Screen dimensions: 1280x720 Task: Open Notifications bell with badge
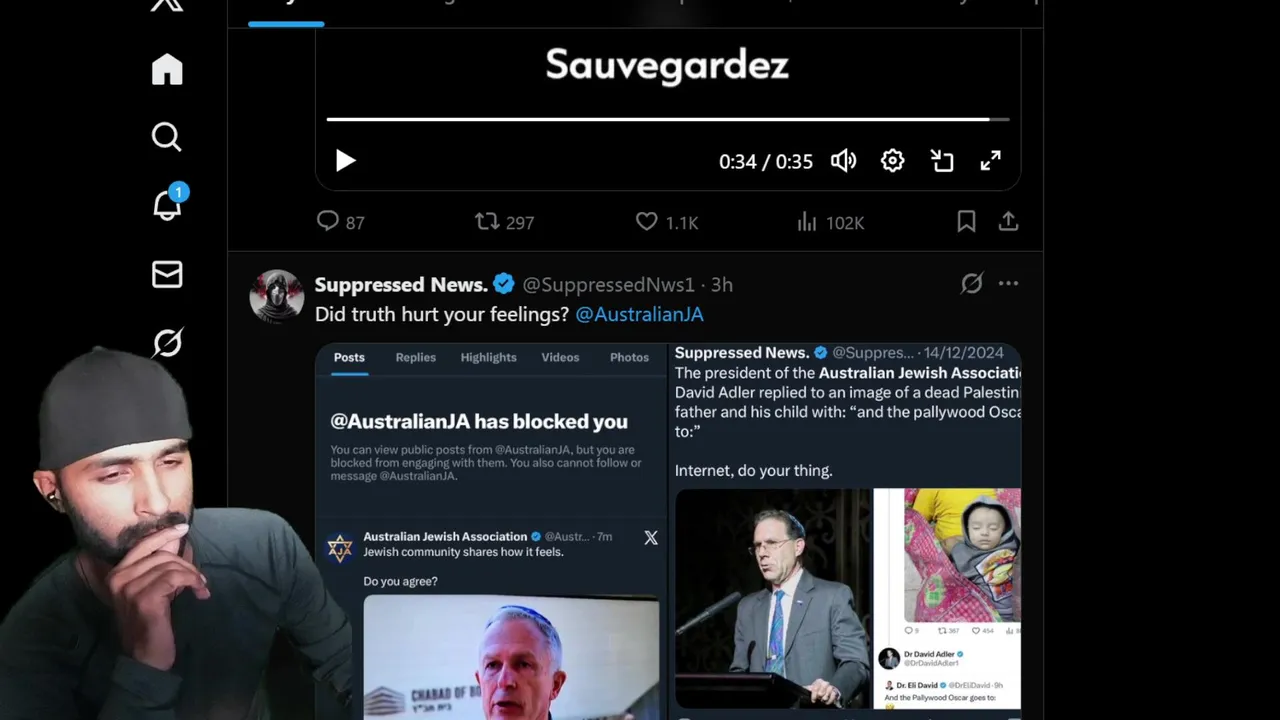click(168, 203)
